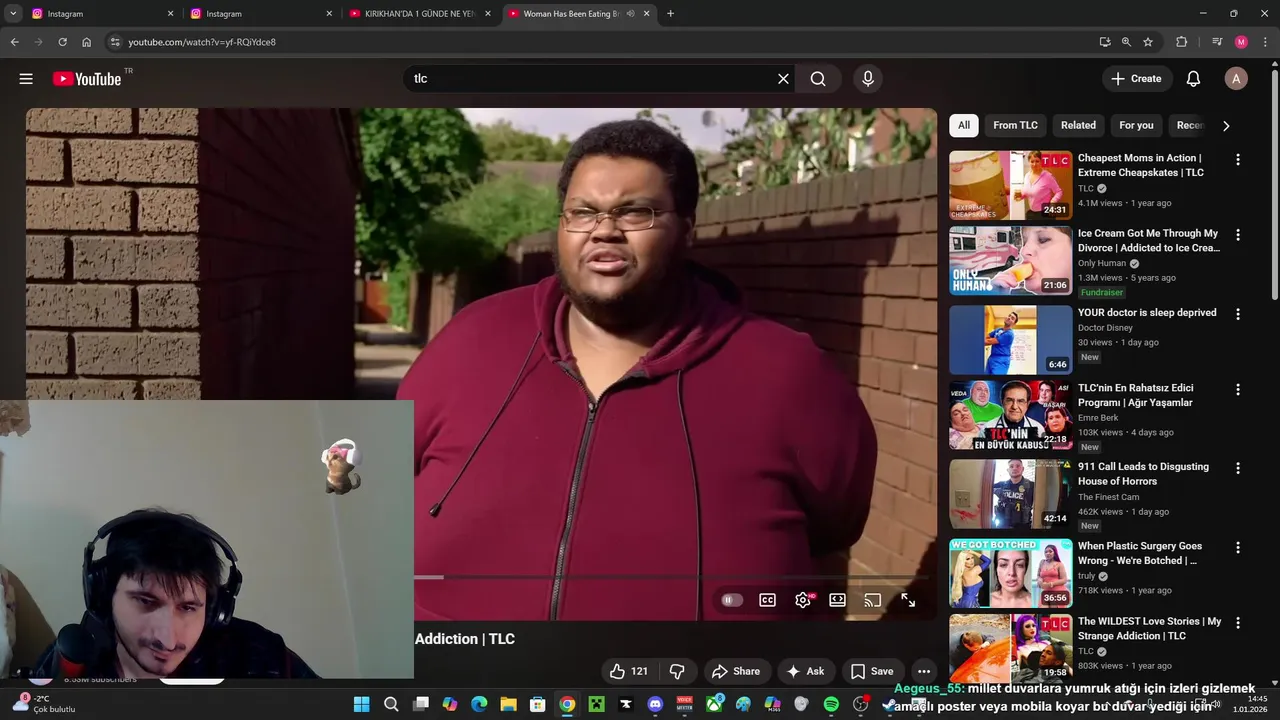The width and height of the screenshot is (1280, 720).
Task: Click the Ask button
Action: (805, 671)
